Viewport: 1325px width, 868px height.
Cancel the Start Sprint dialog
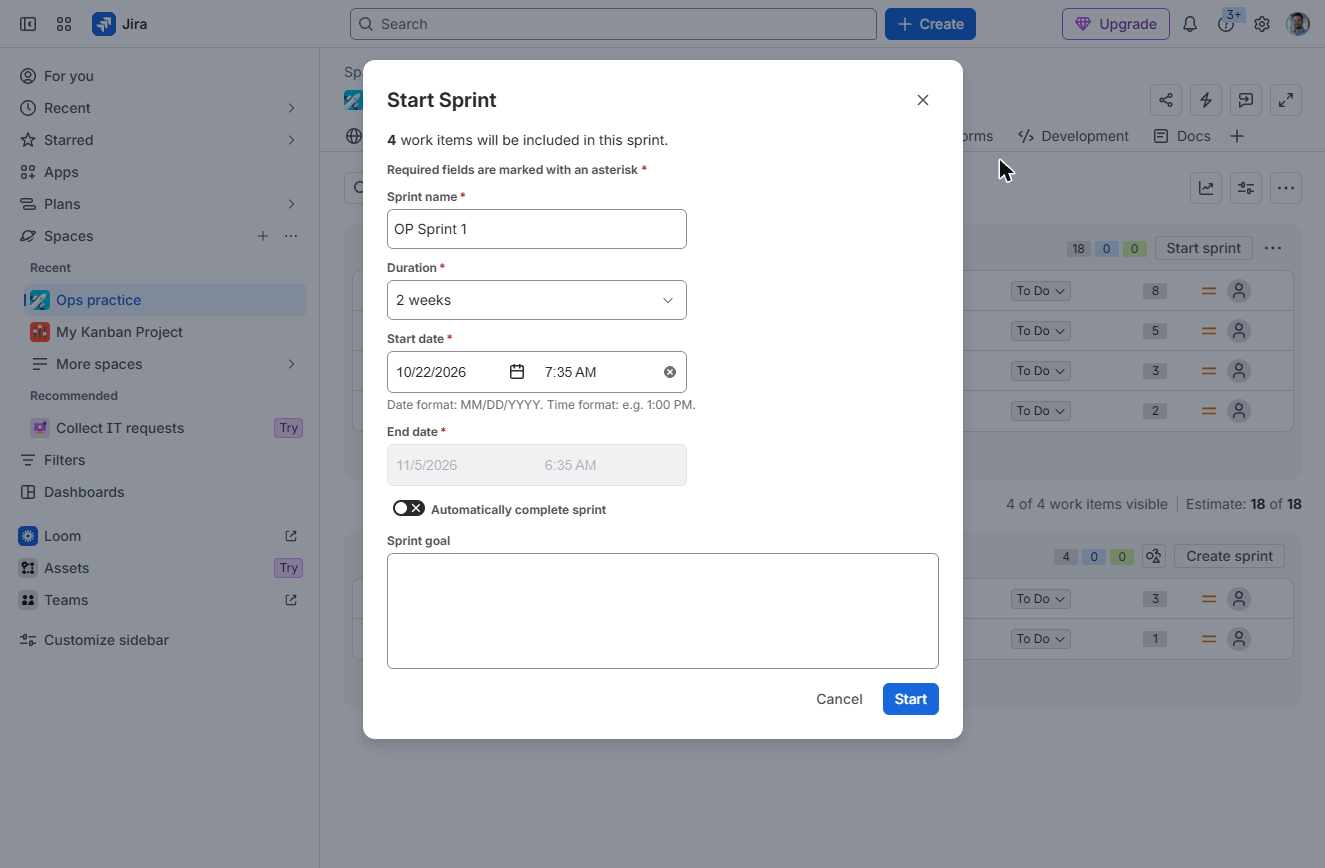pos(839,699)
